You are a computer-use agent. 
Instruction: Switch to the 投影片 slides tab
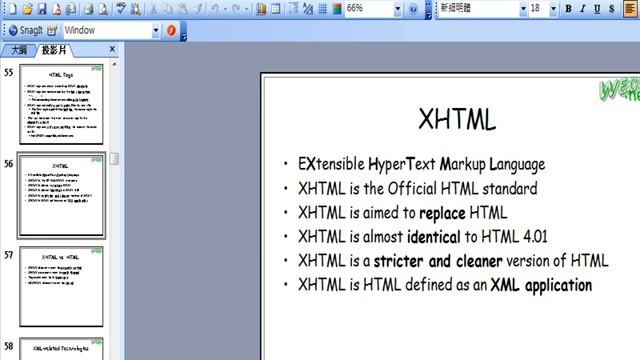[54, 50]
